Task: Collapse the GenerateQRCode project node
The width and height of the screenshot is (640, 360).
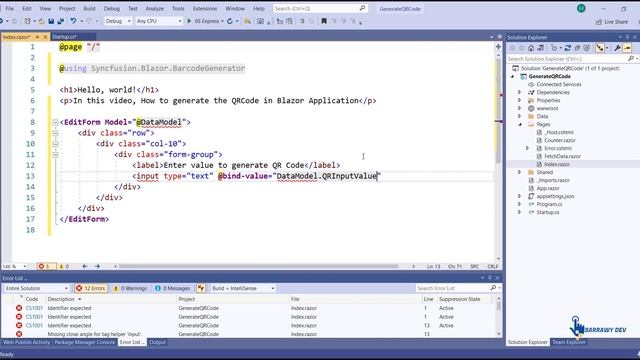Action: click(513, 77)
